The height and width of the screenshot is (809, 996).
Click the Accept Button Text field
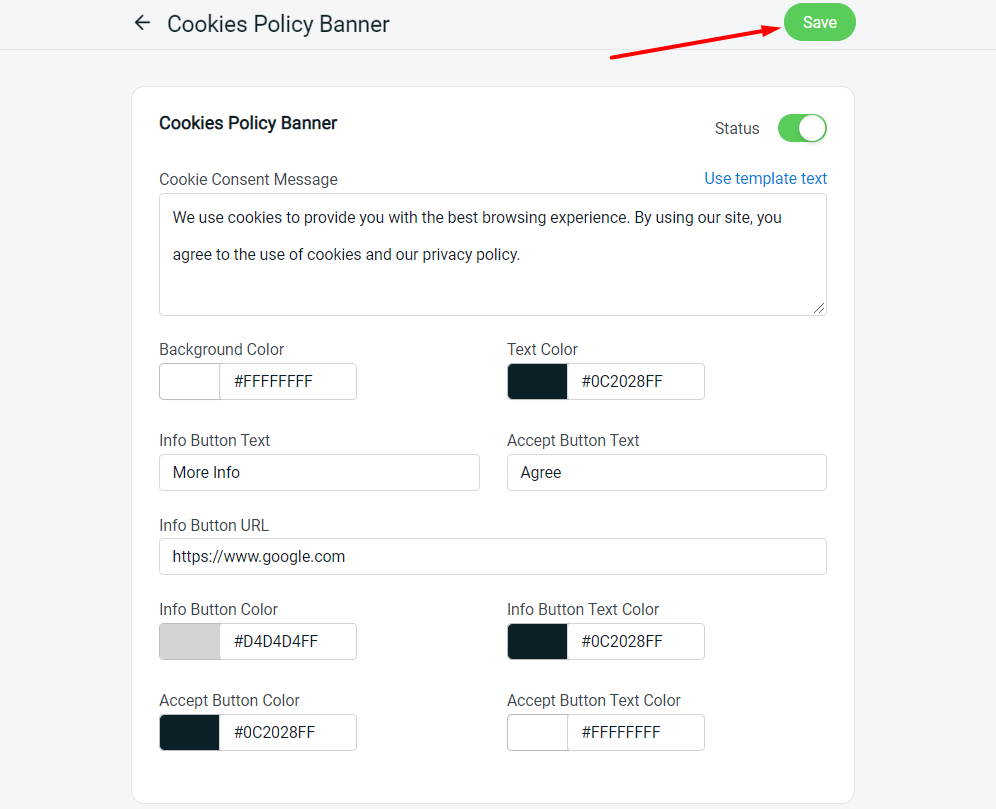[666, 473]
